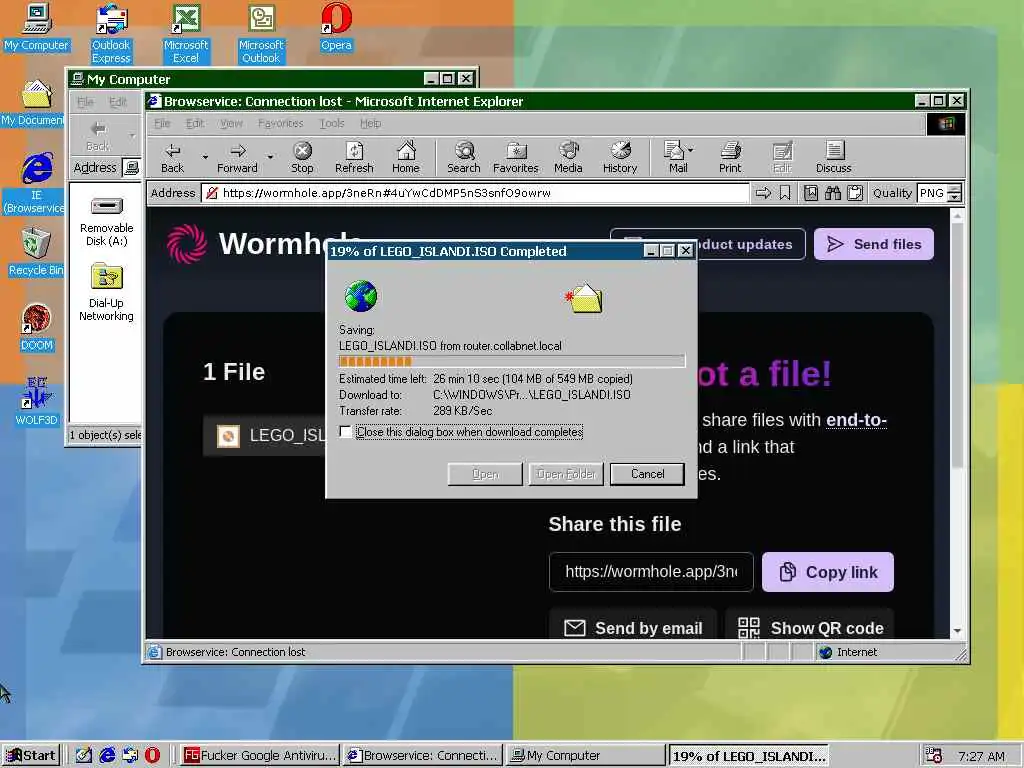Click the bookmark ribbon icon beside Go arrow
This screenshot has height=768, width=1024.
click(785, 193)
